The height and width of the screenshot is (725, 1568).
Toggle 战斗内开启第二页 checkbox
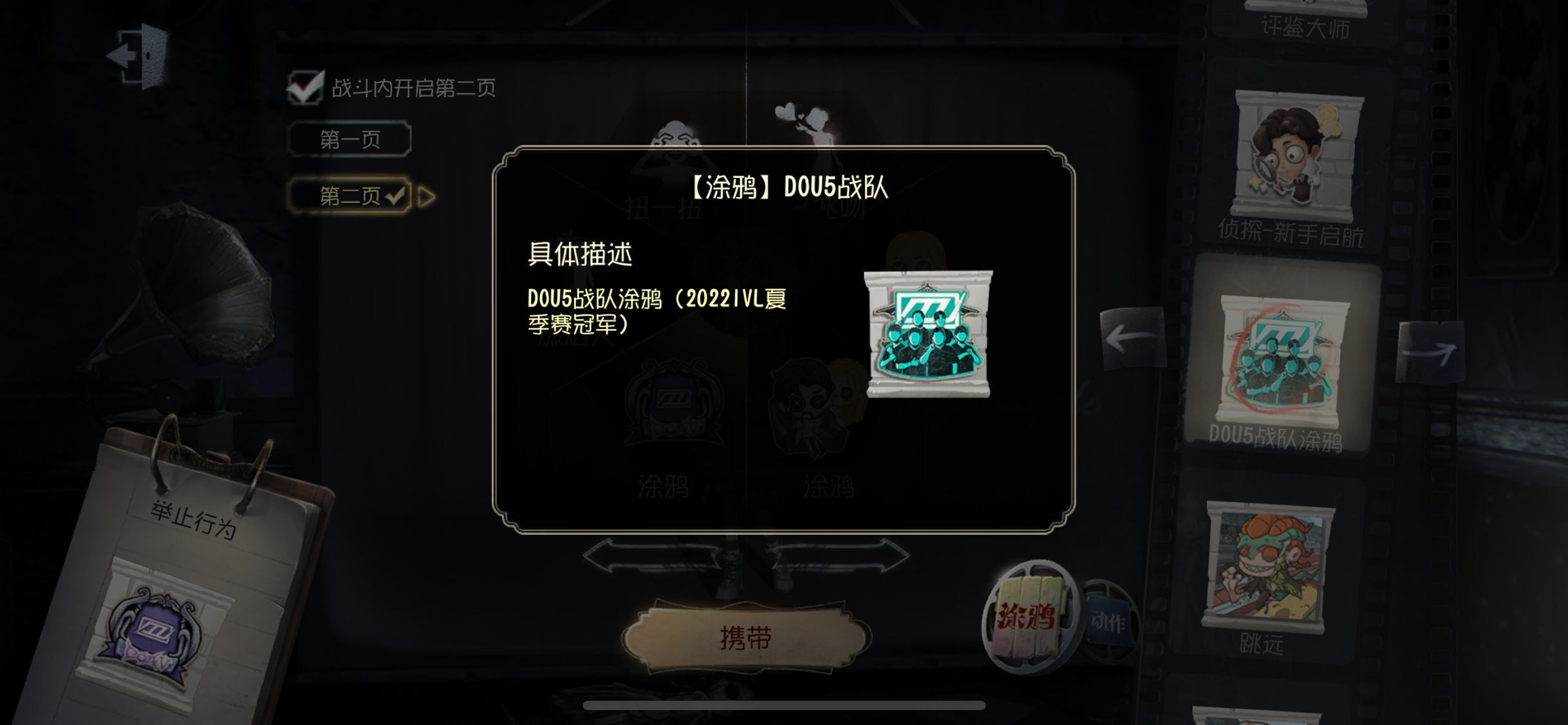point(305,88)
